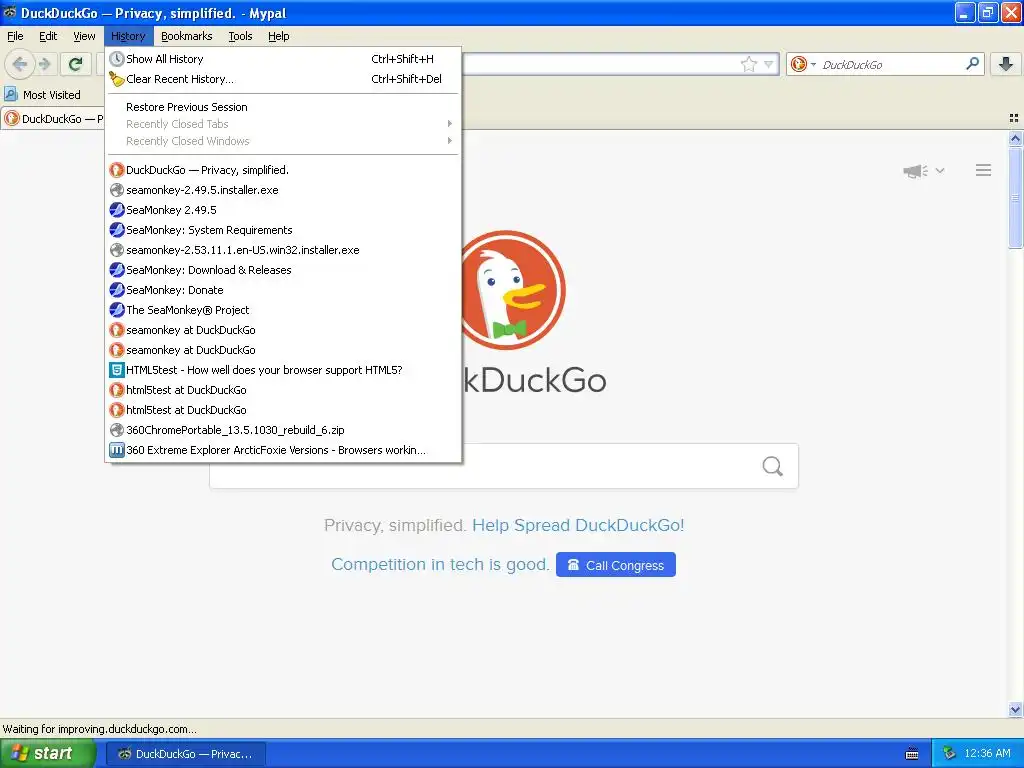The width and height of the screenshot is (1024, 768).
Task: Choose Show All History
Action: point(283,59)
